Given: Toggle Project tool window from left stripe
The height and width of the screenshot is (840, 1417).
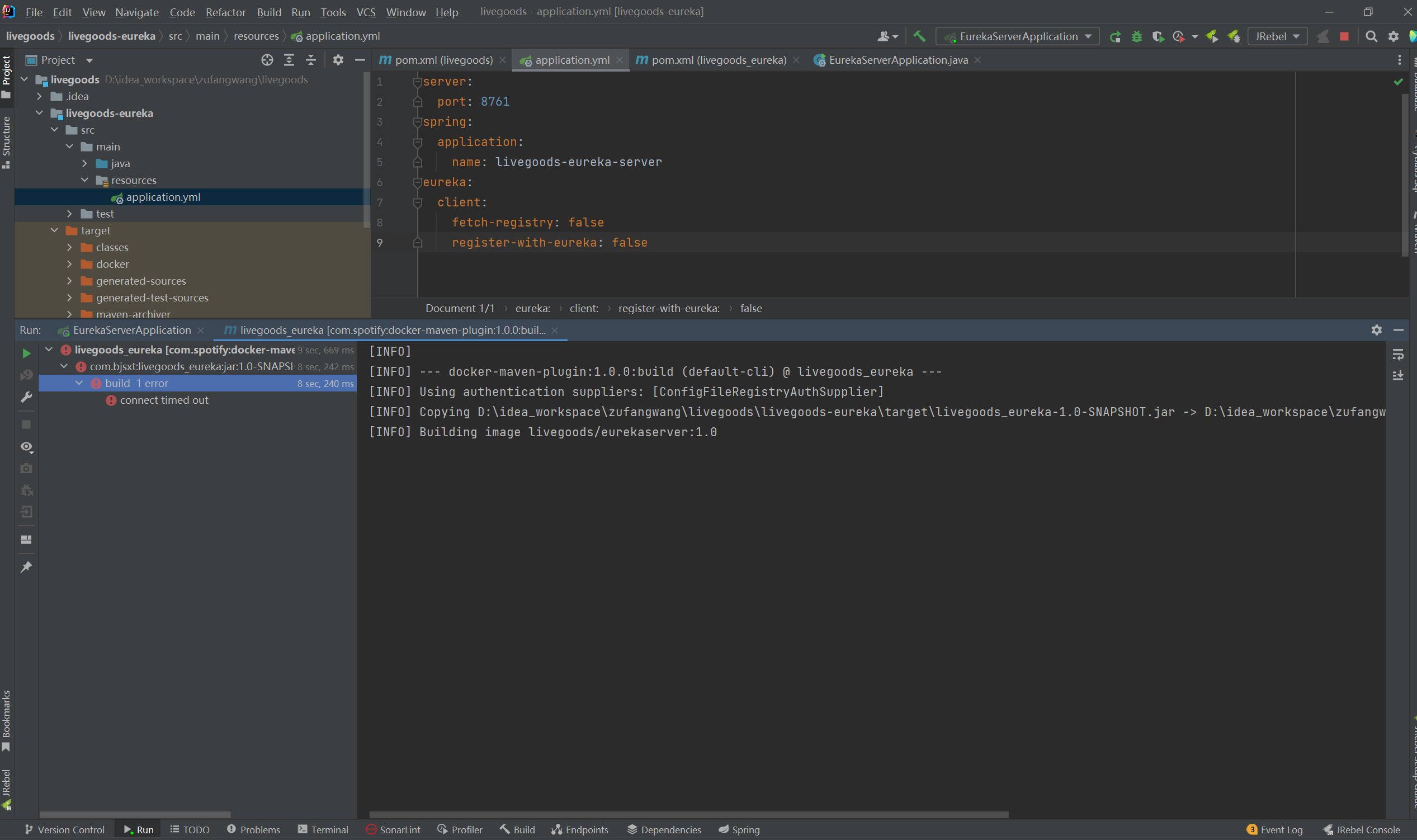Looking at the screenshot, I should coord(6,77).
